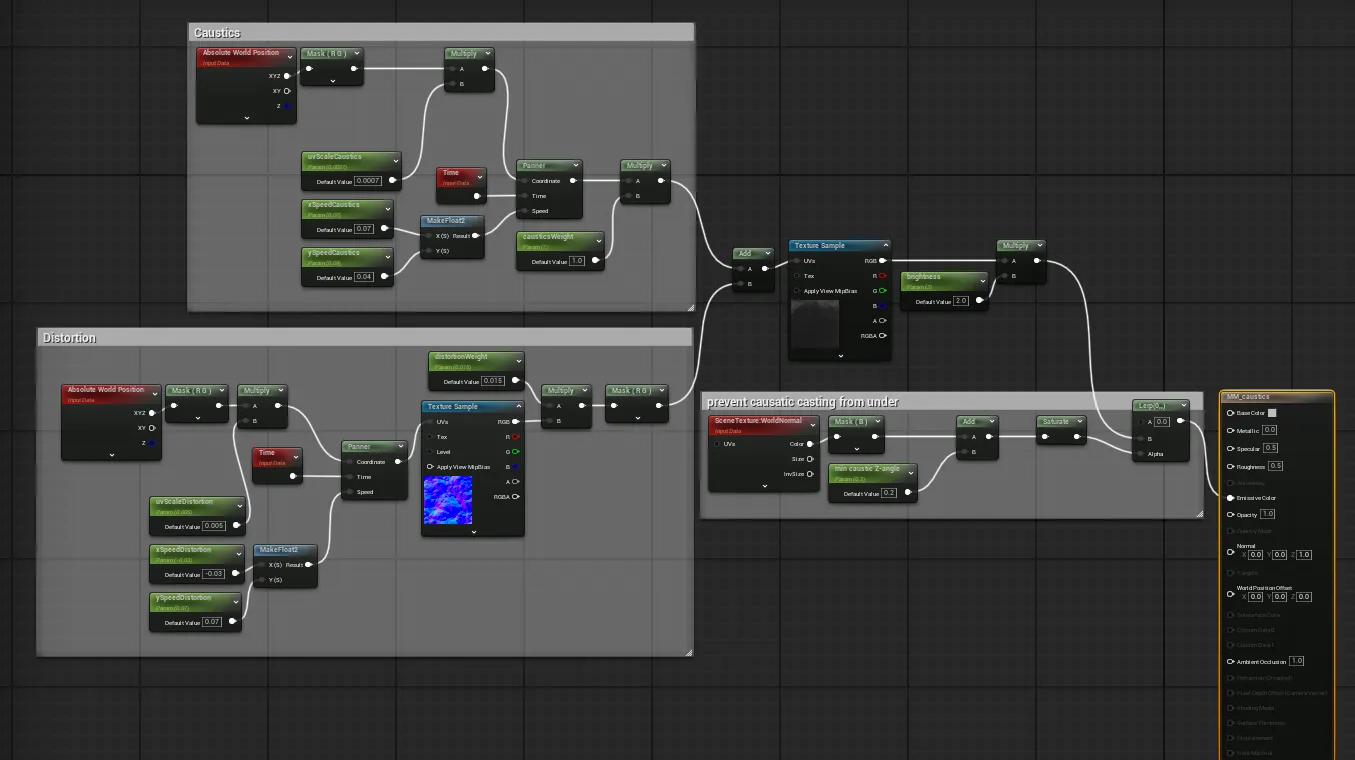This screenshot has width=1355, height=760.
Task: Select MakeFloat2 node header in Distortion group
Action: tap(285, 551)
